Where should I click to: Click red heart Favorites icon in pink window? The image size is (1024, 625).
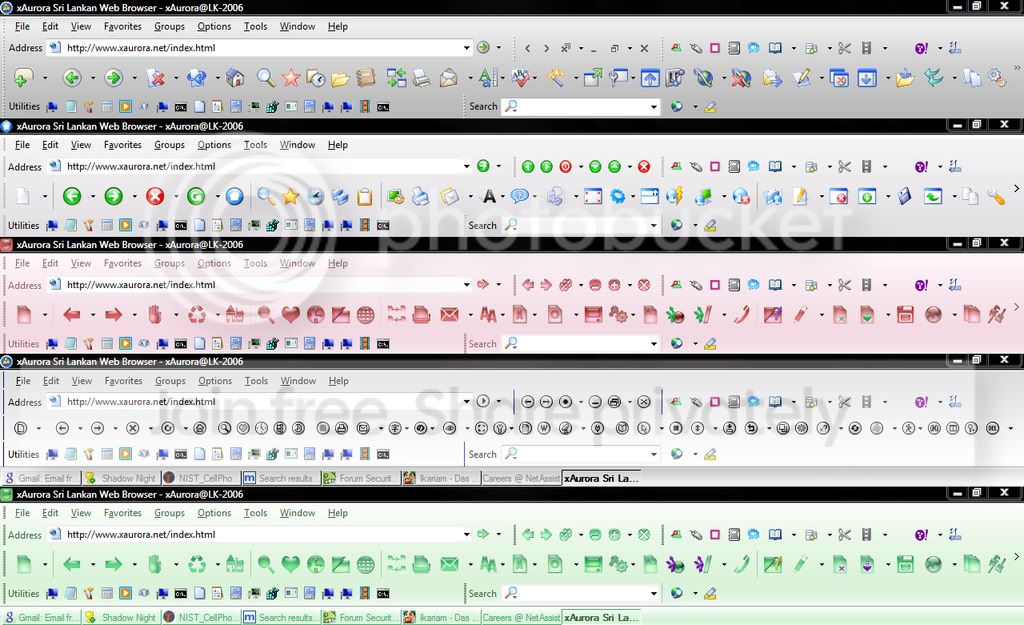tap(291, 315)
